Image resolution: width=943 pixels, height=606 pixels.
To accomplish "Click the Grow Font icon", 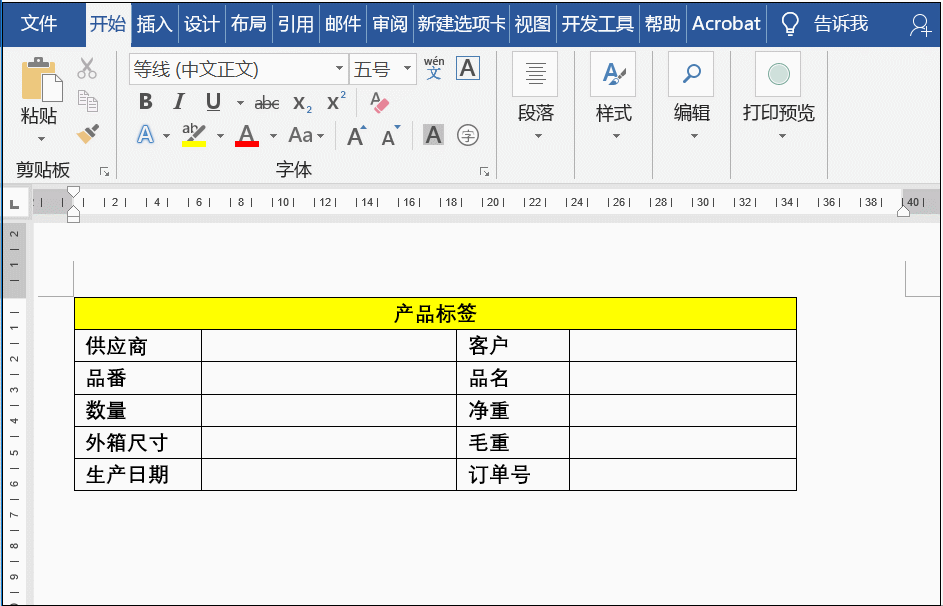I will tap(357, 135).
